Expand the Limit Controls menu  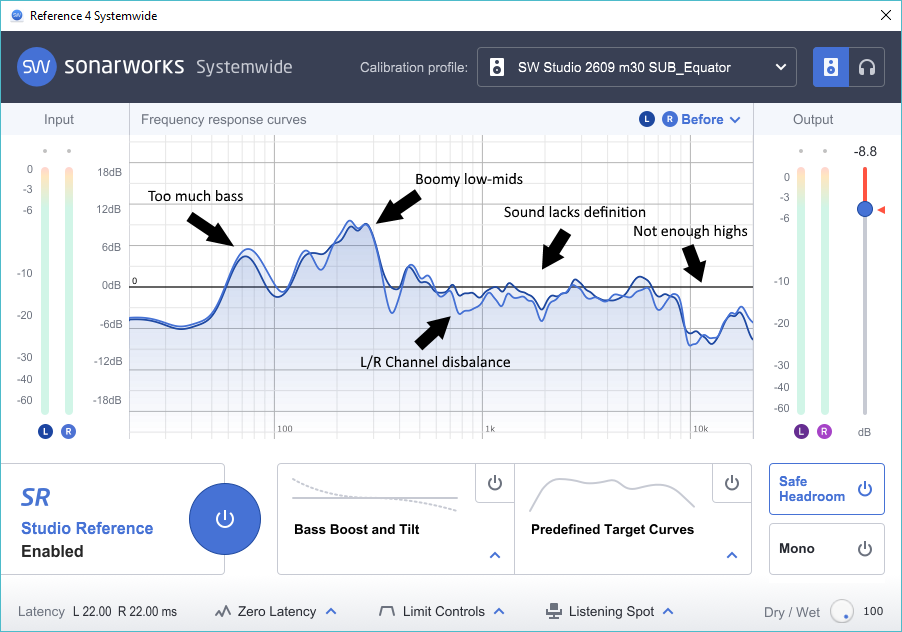499,611
